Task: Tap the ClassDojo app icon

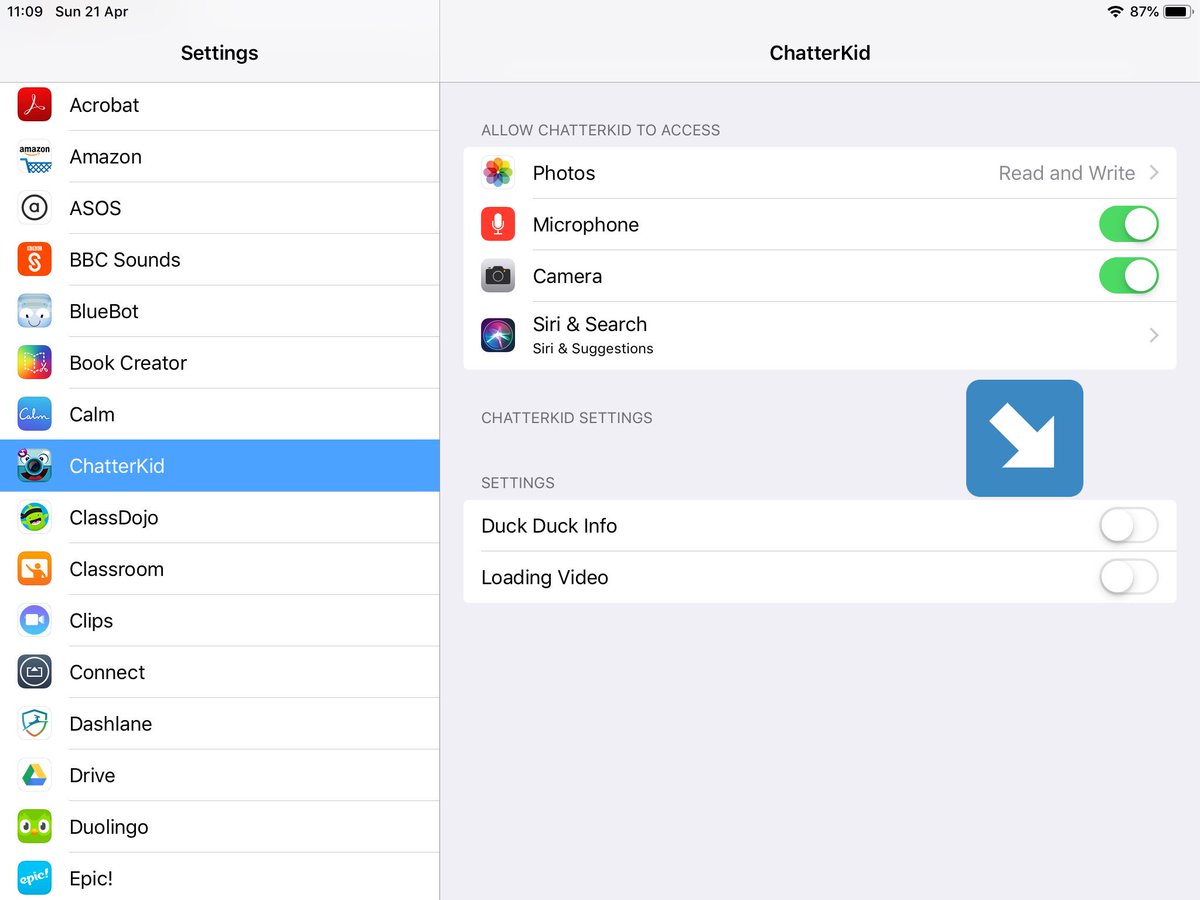Action: click(35, 517)
